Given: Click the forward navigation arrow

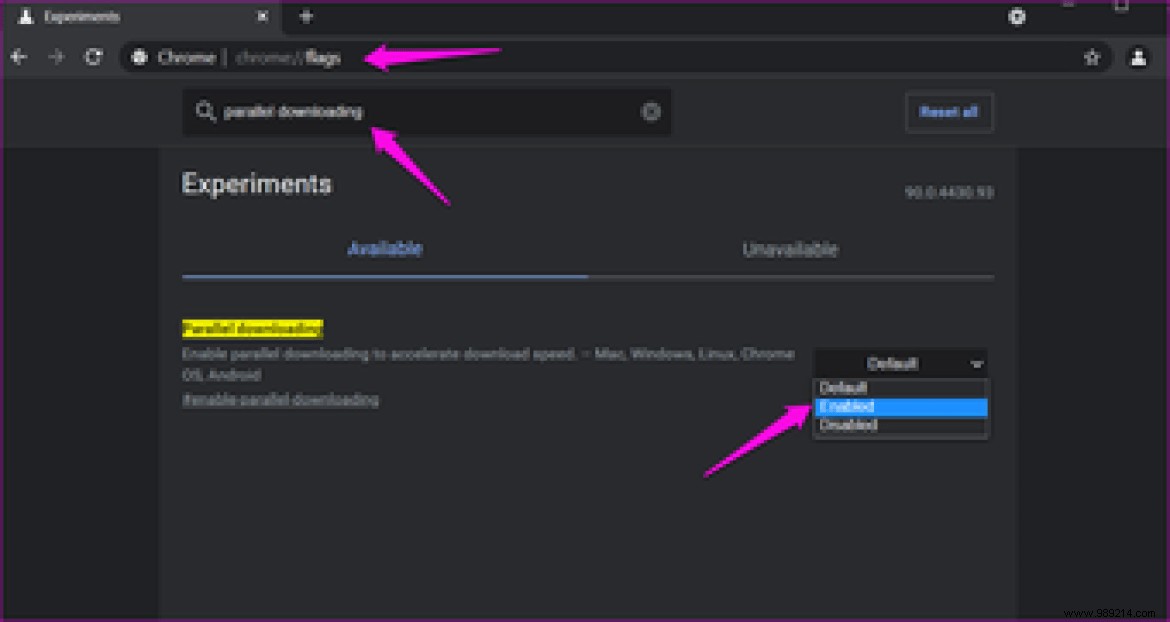Looking at the screenshot, I should pyautogui.click(x=56, y=57).
